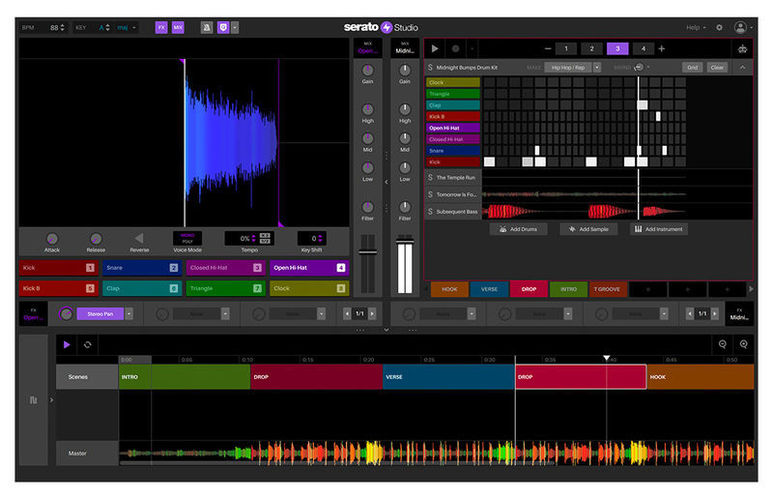Select the VERSE scene block in timeline
The height and width of the screenshot is (500, 773).
[x=449, y=377]
